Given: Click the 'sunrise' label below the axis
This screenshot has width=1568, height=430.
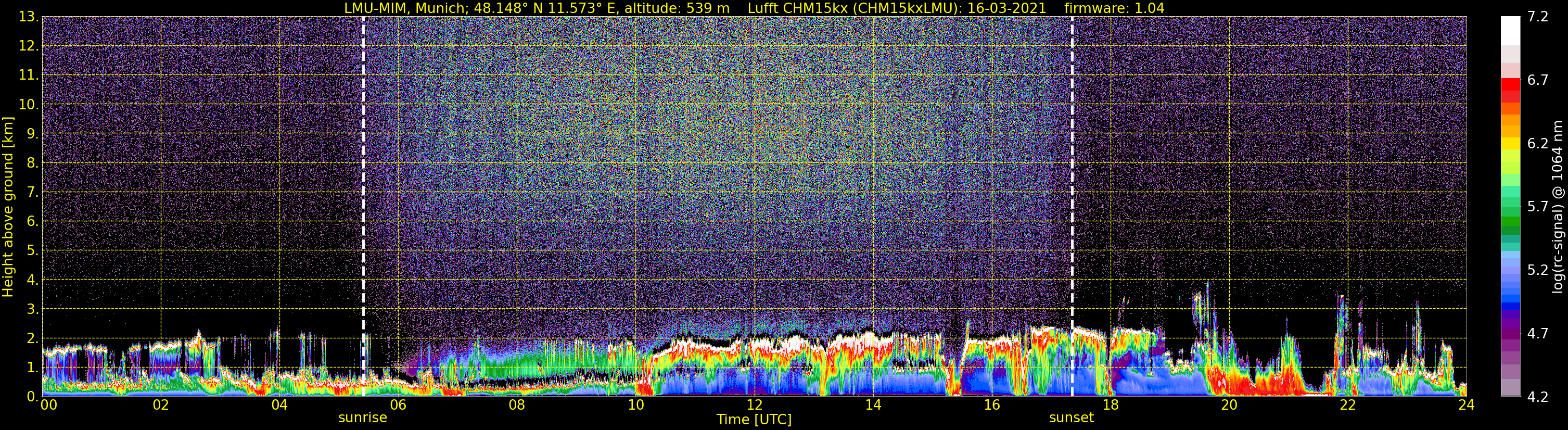Looking at the screenshot, I should click(362, 418).
